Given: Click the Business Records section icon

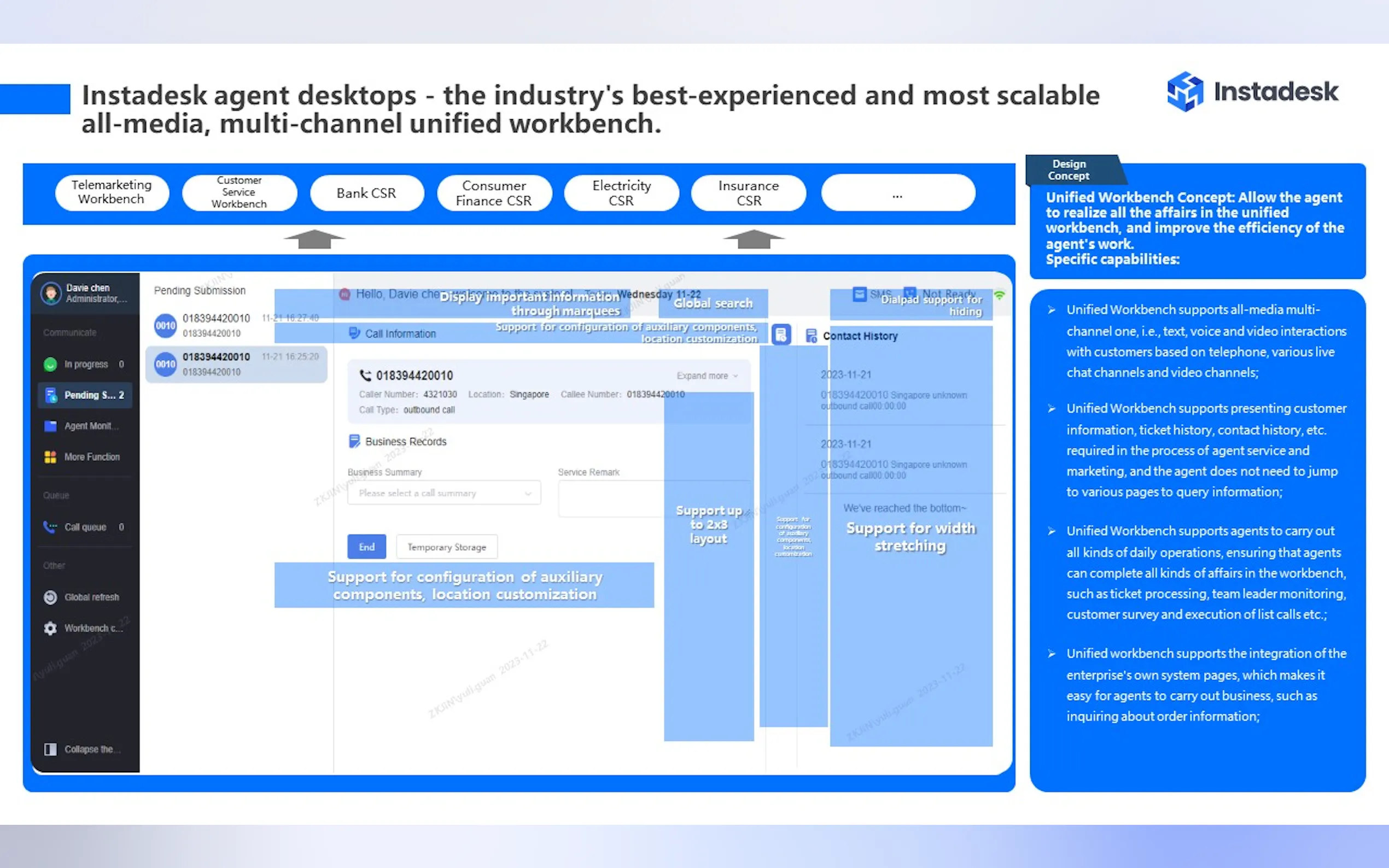Looking at the screenshot, I should (x=354, y=441).
